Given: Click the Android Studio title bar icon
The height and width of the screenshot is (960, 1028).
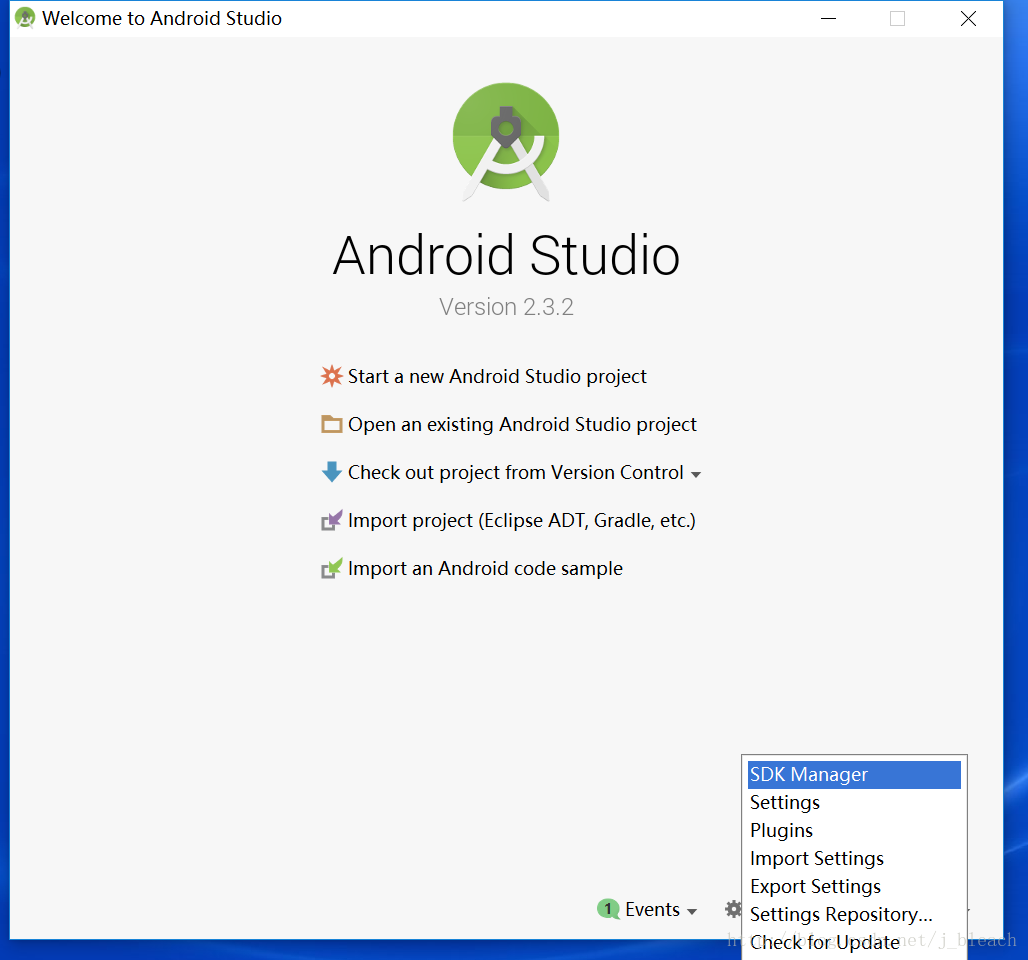Looking at the screenshot, I should tap(25, 18).
